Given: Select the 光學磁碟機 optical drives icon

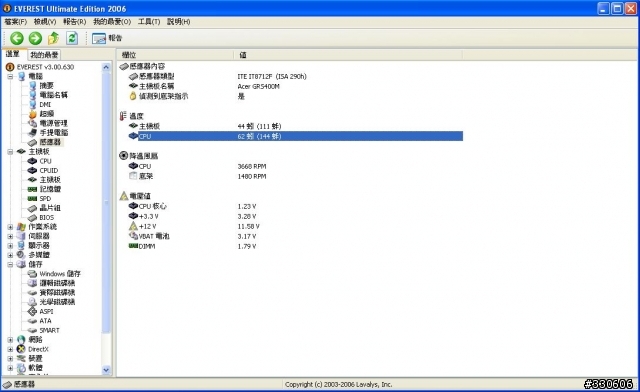Looking at the screenshot, I should (x=32, y=302).
